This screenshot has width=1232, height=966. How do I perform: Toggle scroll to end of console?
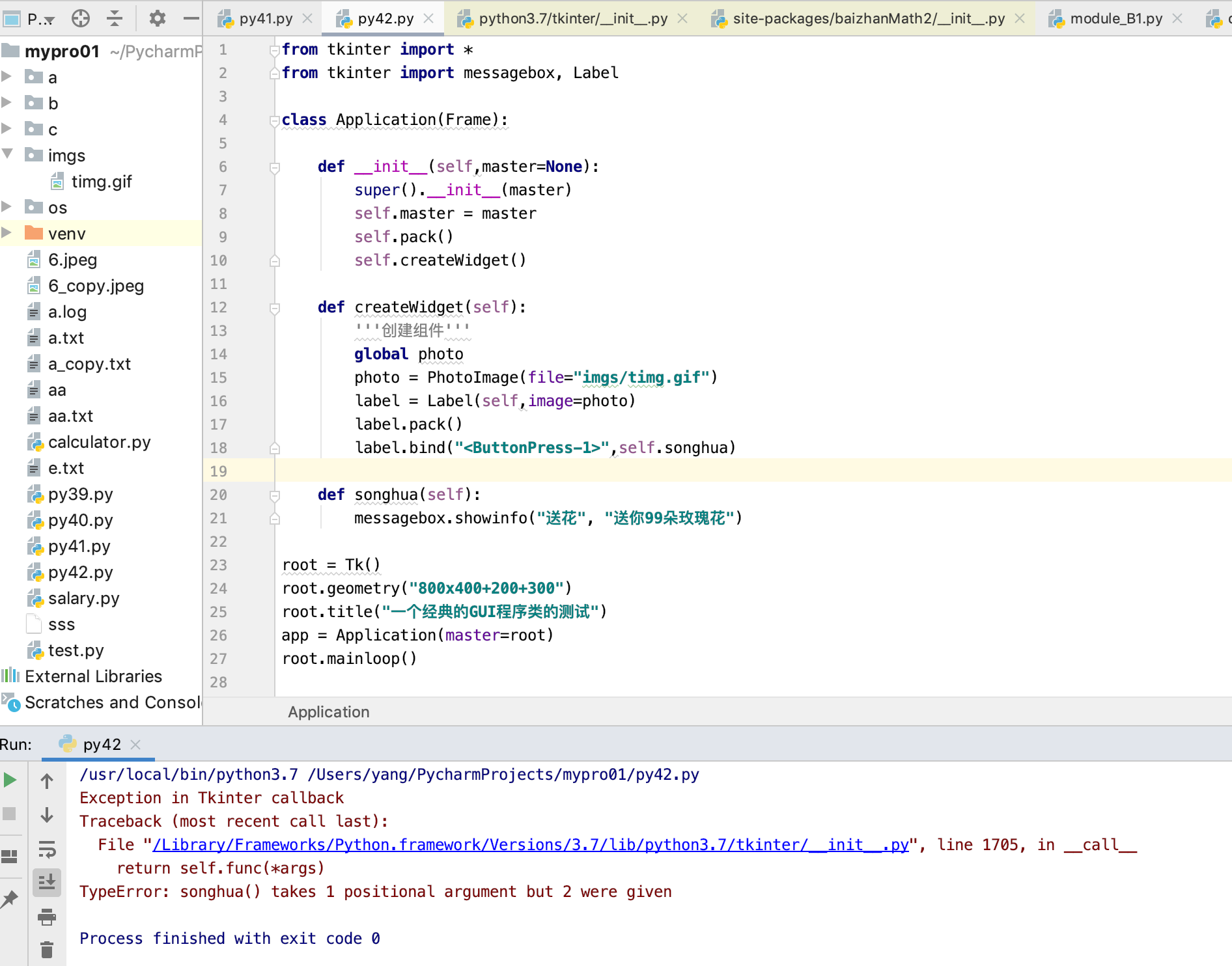[x=47, y=883]
